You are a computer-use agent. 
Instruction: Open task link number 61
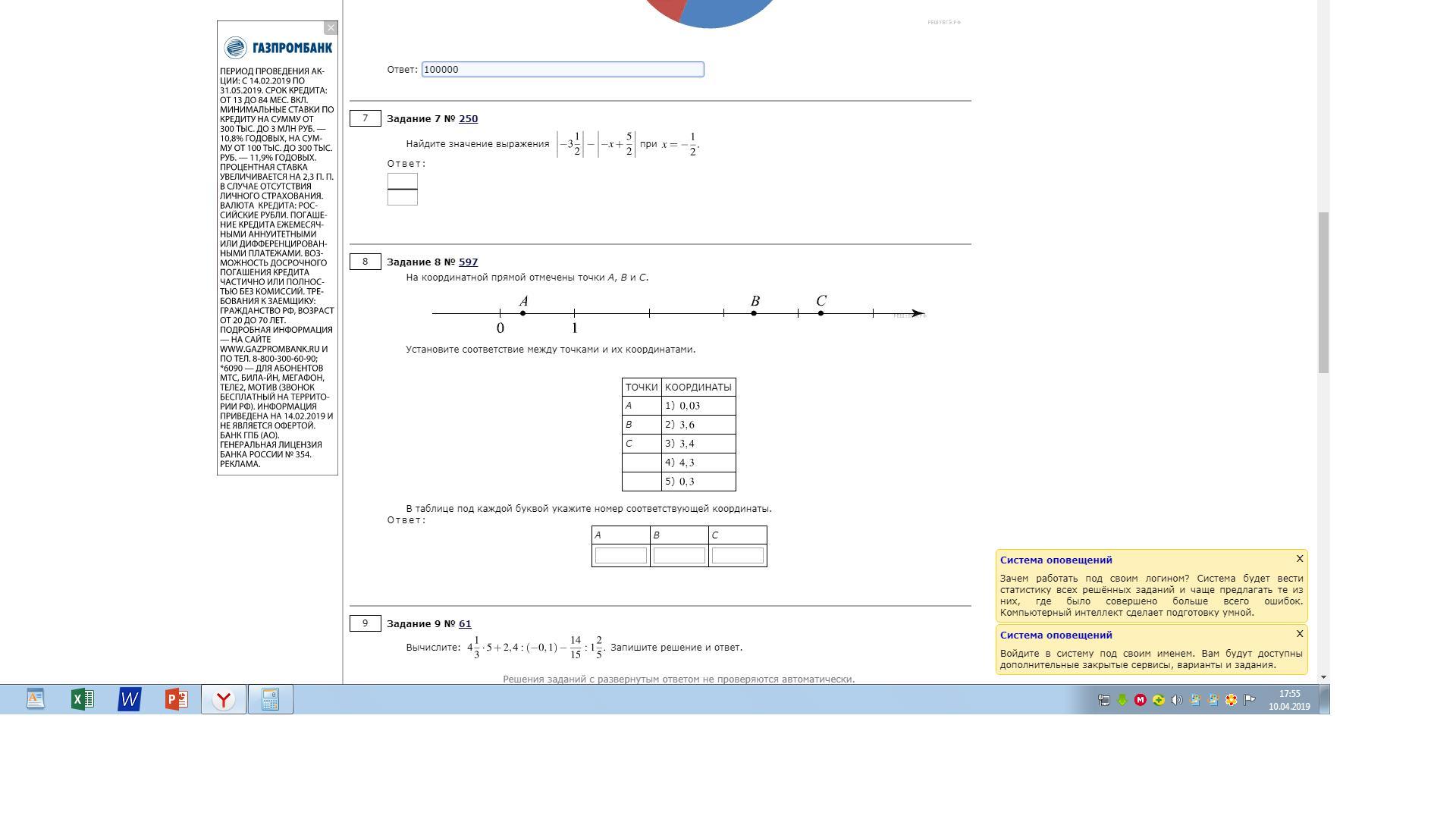coord(465,624)
